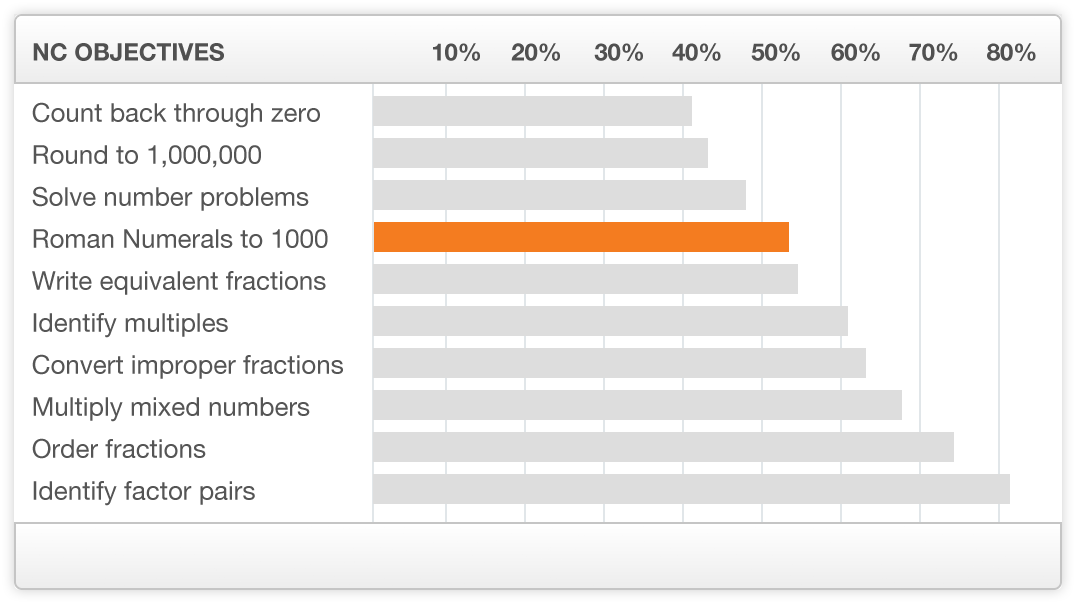Click the grey bar for Identify factor pairs

point(691,489)
